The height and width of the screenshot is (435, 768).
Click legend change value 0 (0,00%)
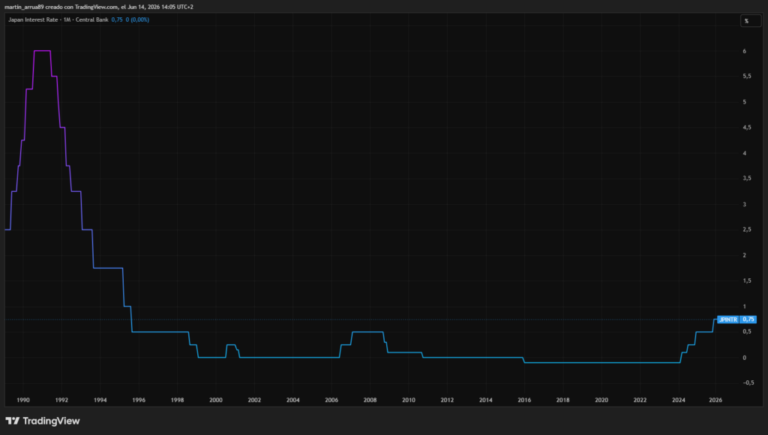pos(137,20)
